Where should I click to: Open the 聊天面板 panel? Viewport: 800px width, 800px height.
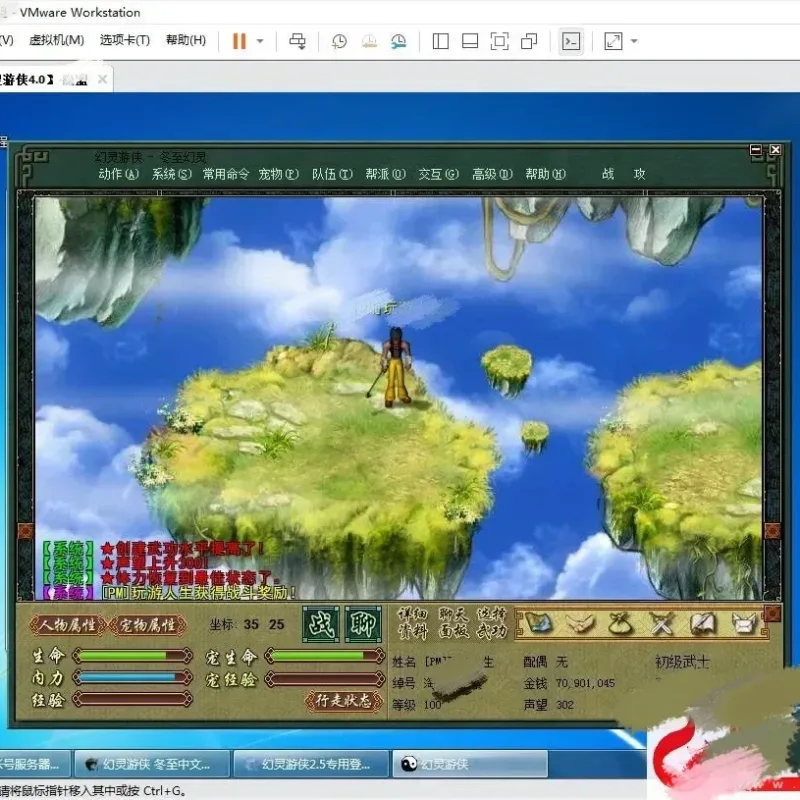pyautogui.click(x=453, y=623)
